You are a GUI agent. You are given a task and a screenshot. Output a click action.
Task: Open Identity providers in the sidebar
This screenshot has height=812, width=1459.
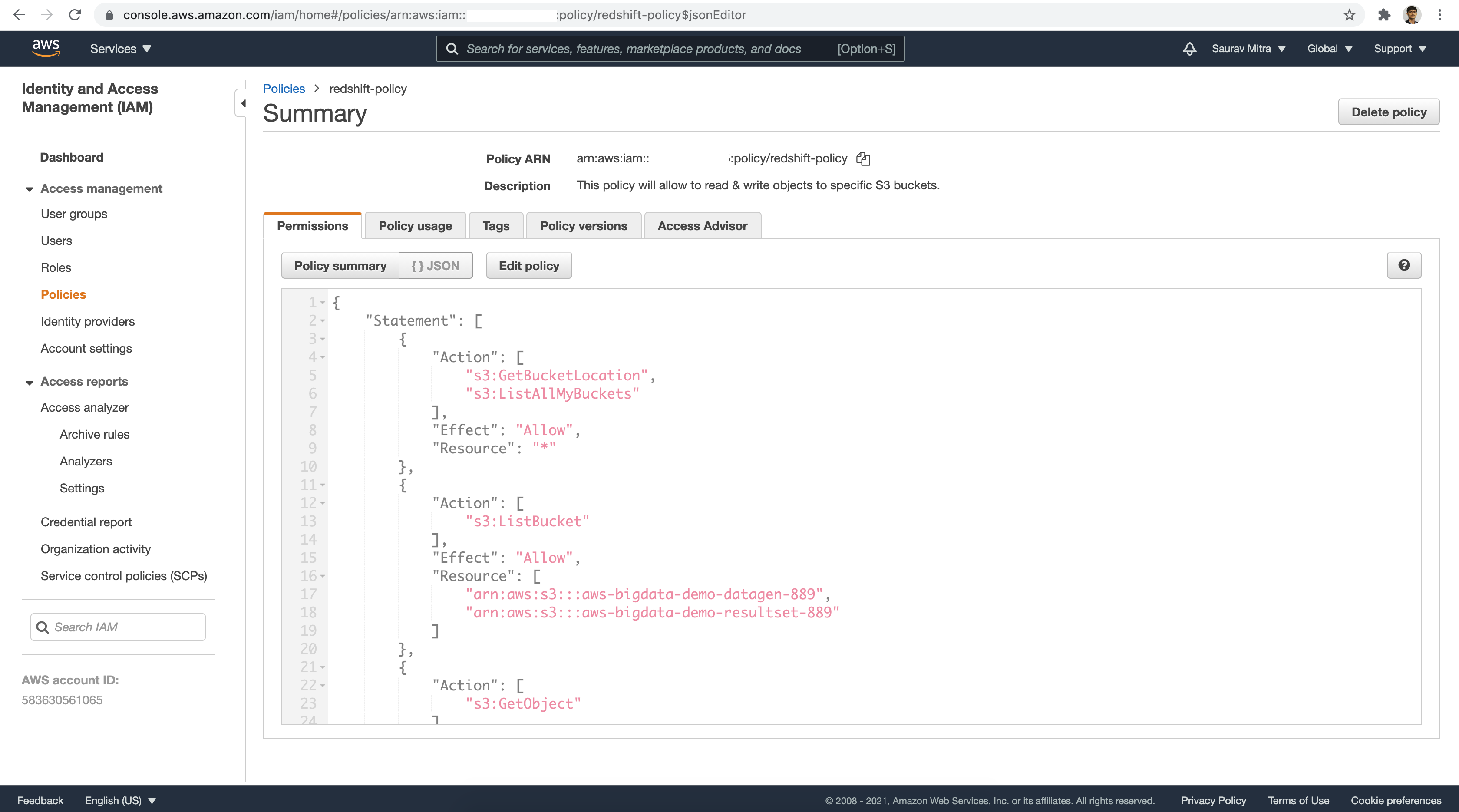click(x=87, y=322)
